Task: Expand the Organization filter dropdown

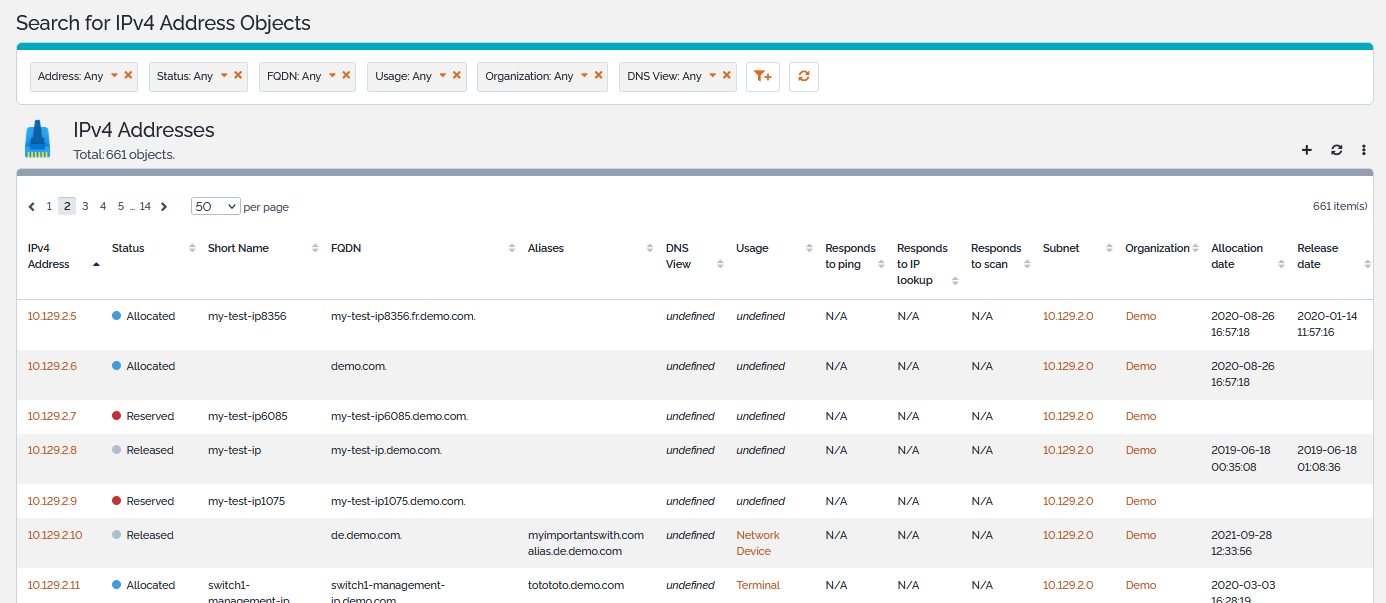Action: point(585,75)
